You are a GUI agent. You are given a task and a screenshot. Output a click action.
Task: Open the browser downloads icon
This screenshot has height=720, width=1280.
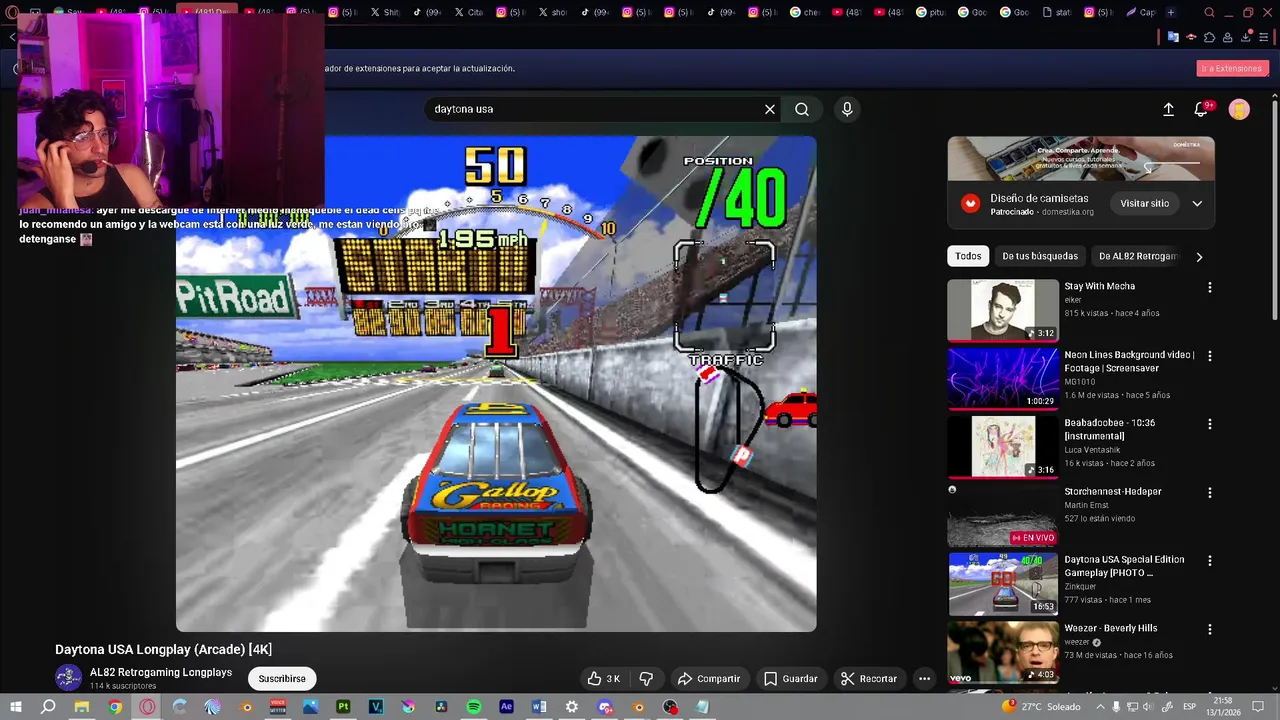tap(1246, 37)
